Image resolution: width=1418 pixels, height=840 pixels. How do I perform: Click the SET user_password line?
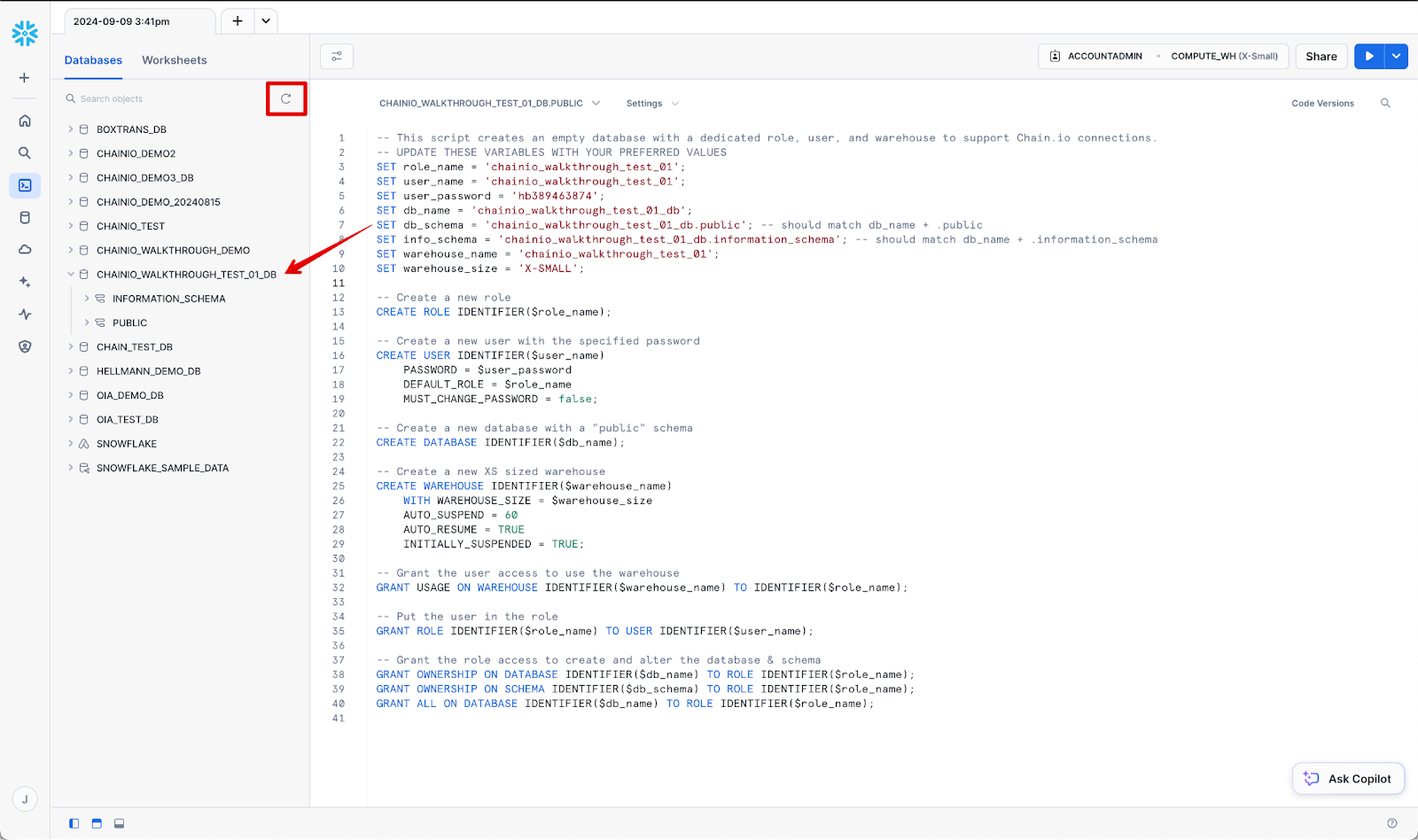tap(490, 196)
